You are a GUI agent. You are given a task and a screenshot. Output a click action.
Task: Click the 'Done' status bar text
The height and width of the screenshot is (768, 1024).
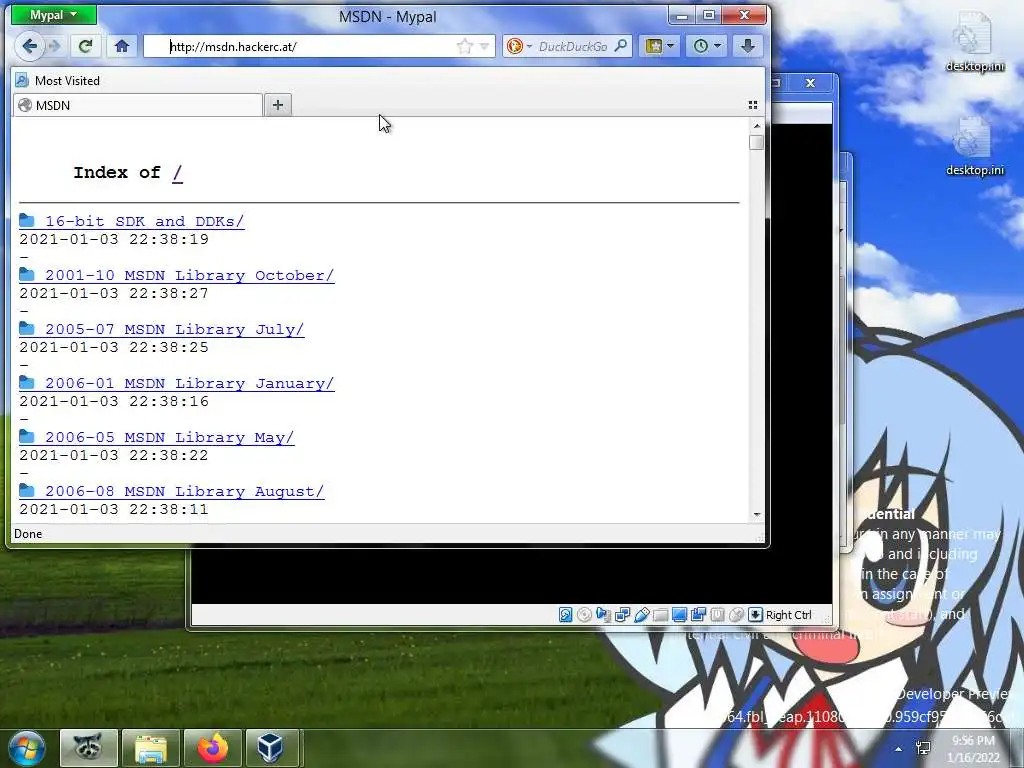(28, 534)
